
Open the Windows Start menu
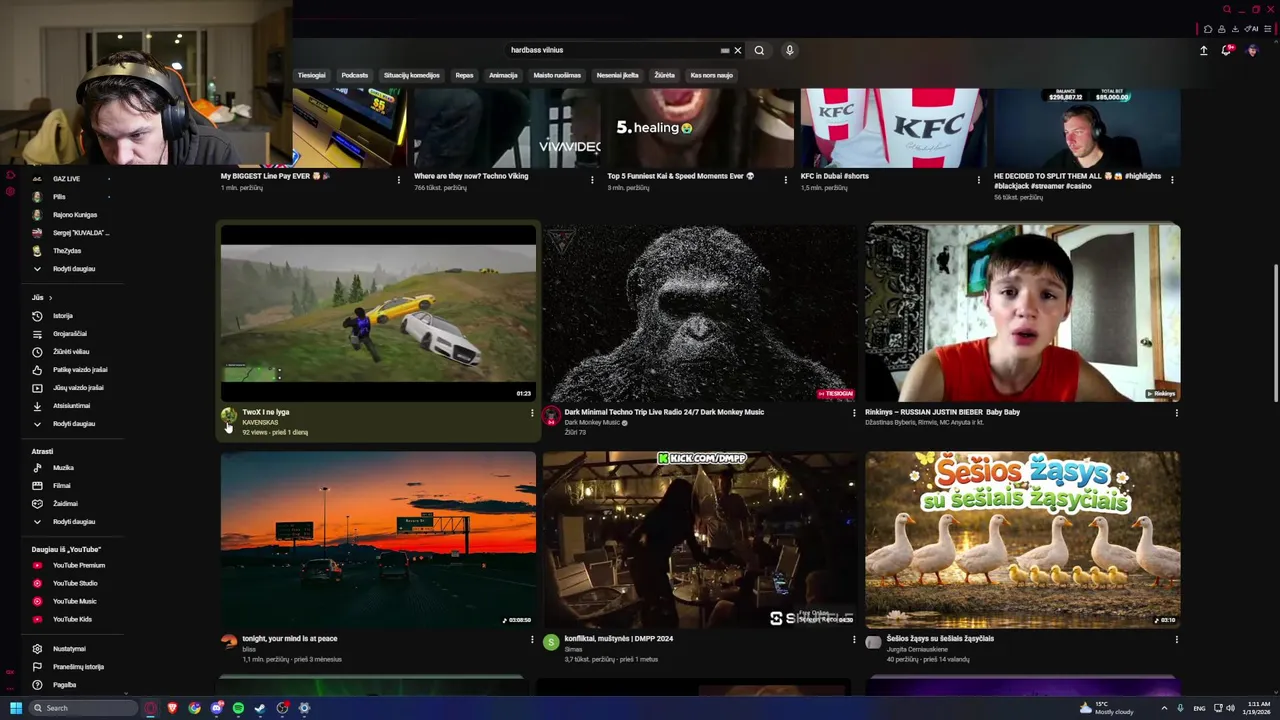click(16, 708)
